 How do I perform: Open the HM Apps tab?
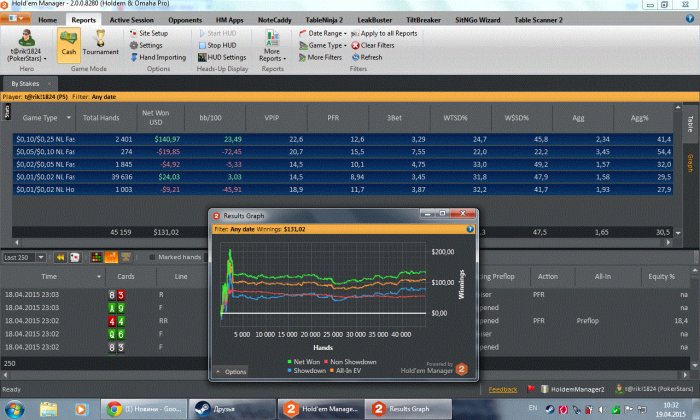tap(229, 20)
